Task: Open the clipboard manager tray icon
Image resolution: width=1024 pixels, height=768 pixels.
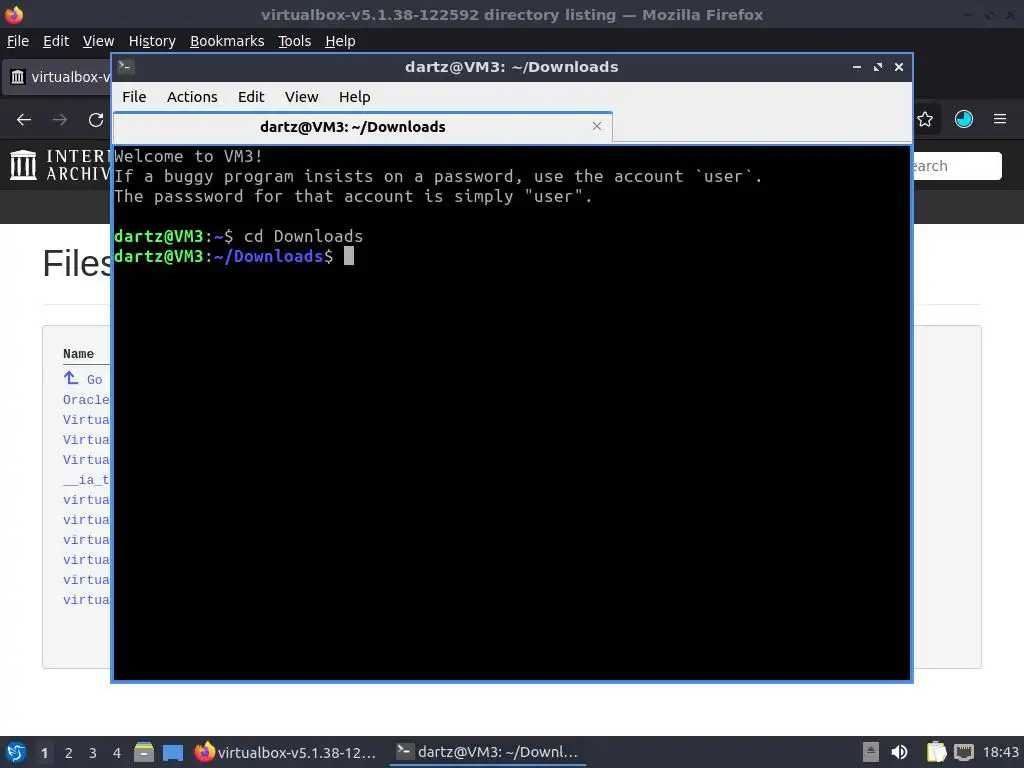Action: point(936,752)
